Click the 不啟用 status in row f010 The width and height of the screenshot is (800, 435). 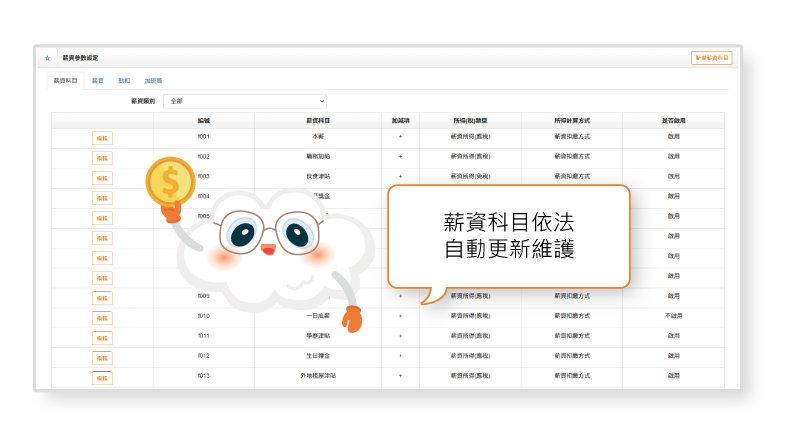[673, 316]
